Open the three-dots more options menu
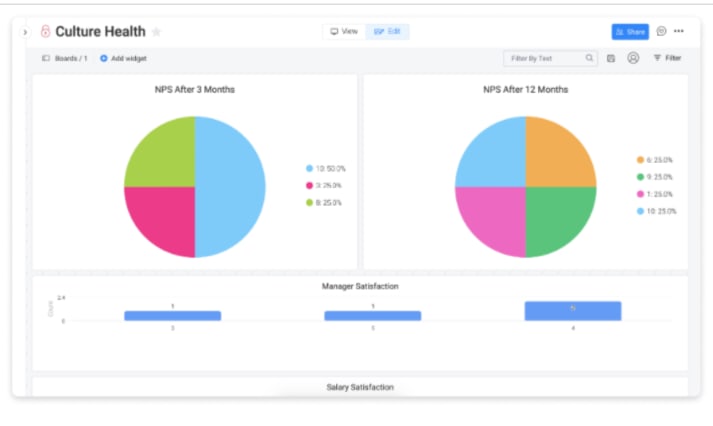The height and width of the screenshot is (426, 713). pyautogui.click(x=679, y=31)
